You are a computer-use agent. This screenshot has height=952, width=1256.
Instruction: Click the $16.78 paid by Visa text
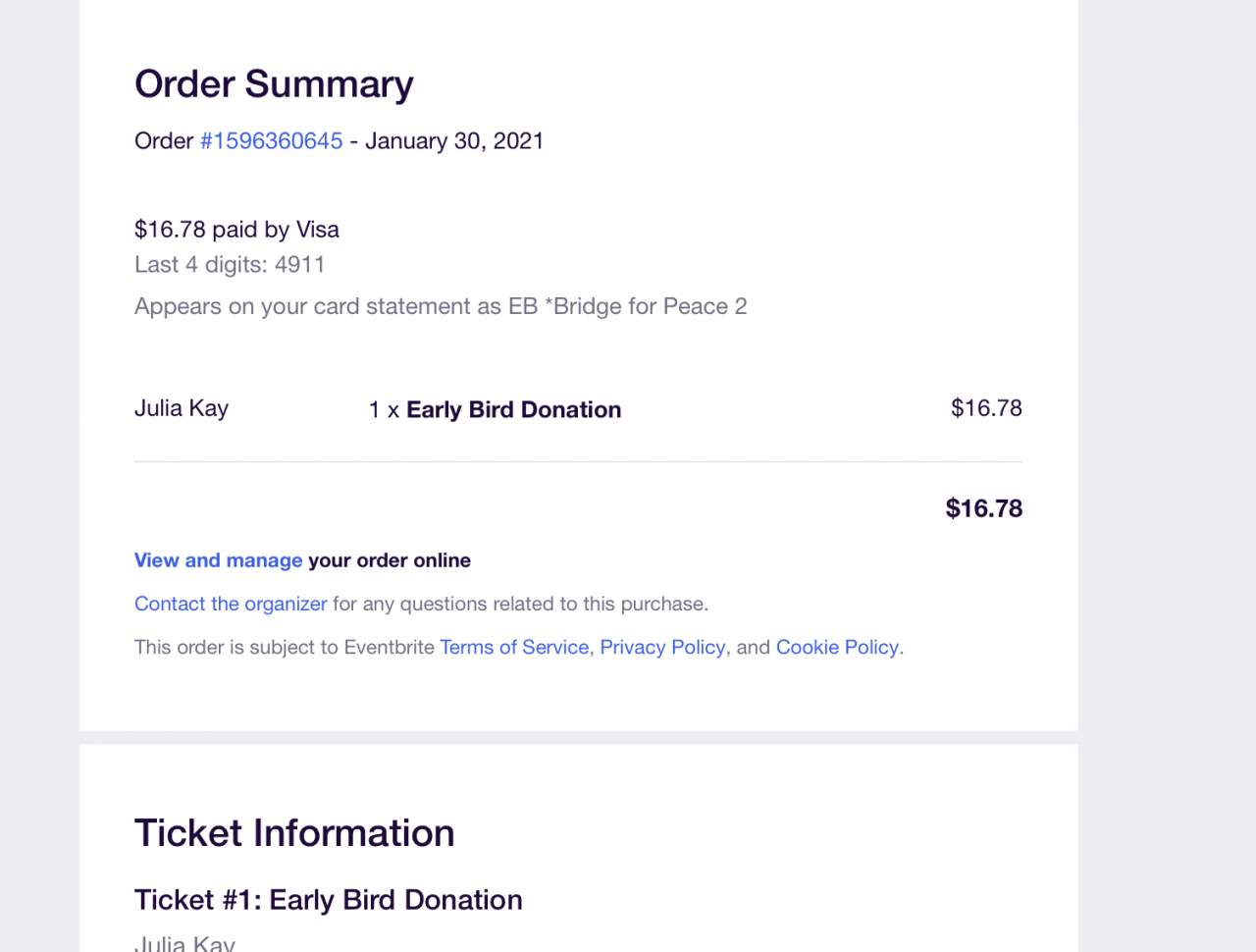[236, 230]
